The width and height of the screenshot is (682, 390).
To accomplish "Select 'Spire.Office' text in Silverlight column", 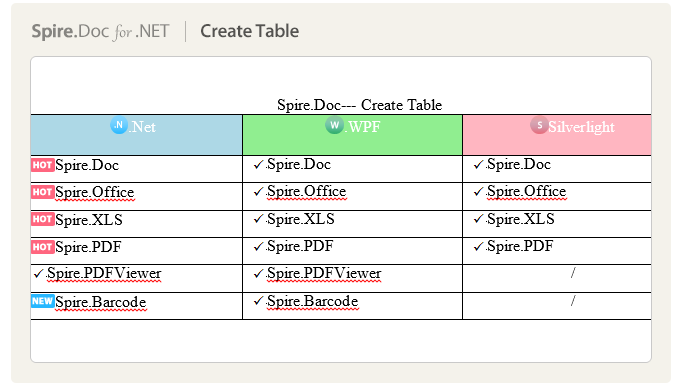I will click(527, 191).
